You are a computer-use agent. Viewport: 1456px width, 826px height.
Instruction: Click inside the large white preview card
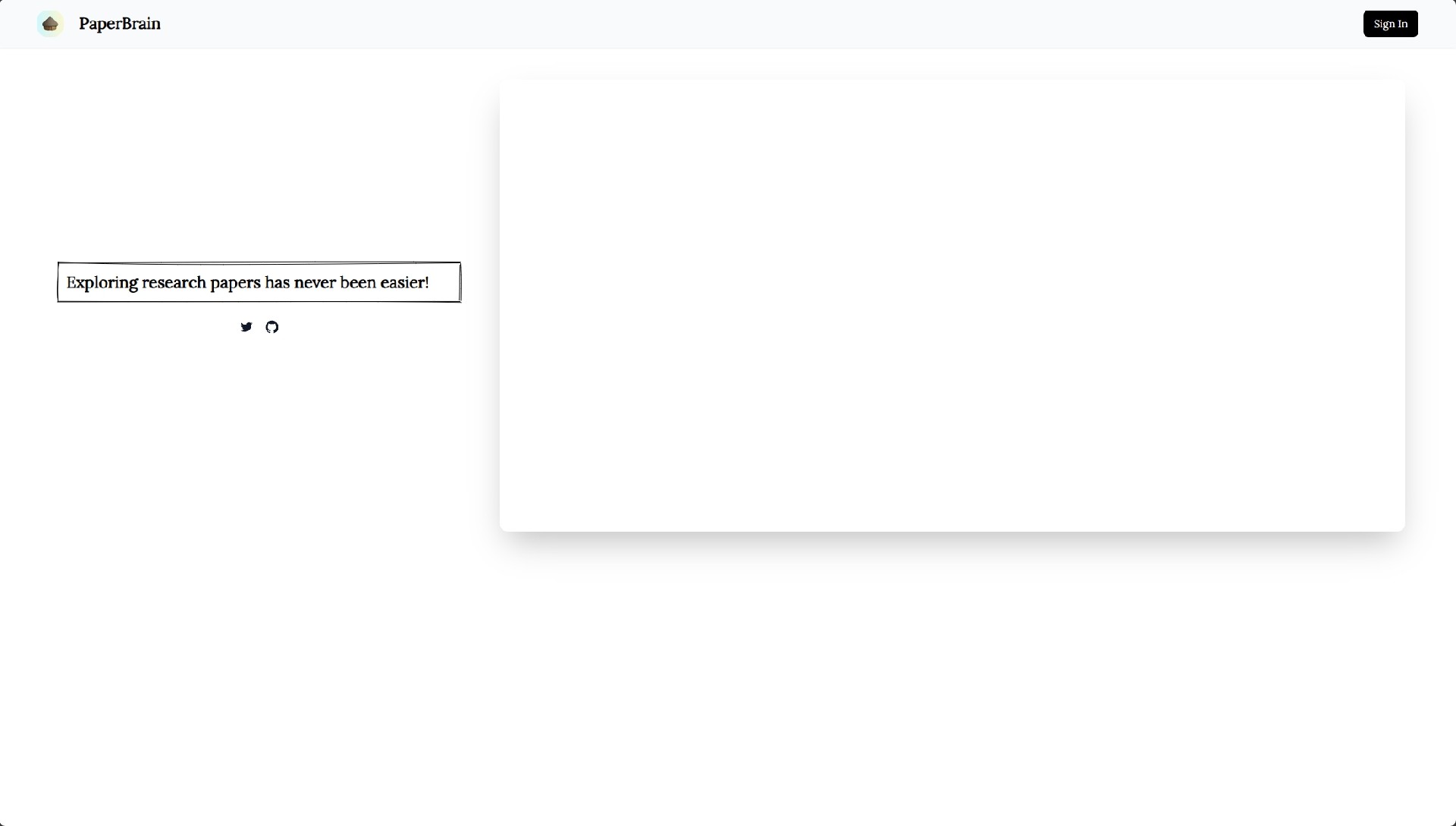pos(952,305)
